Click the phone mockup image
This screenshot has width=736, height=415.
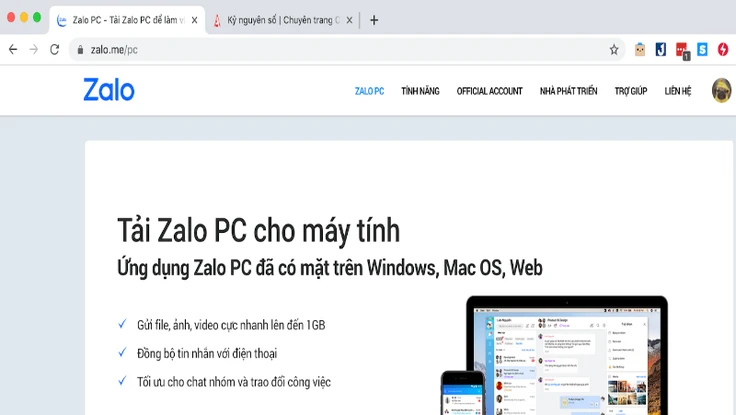pos(463,393)
